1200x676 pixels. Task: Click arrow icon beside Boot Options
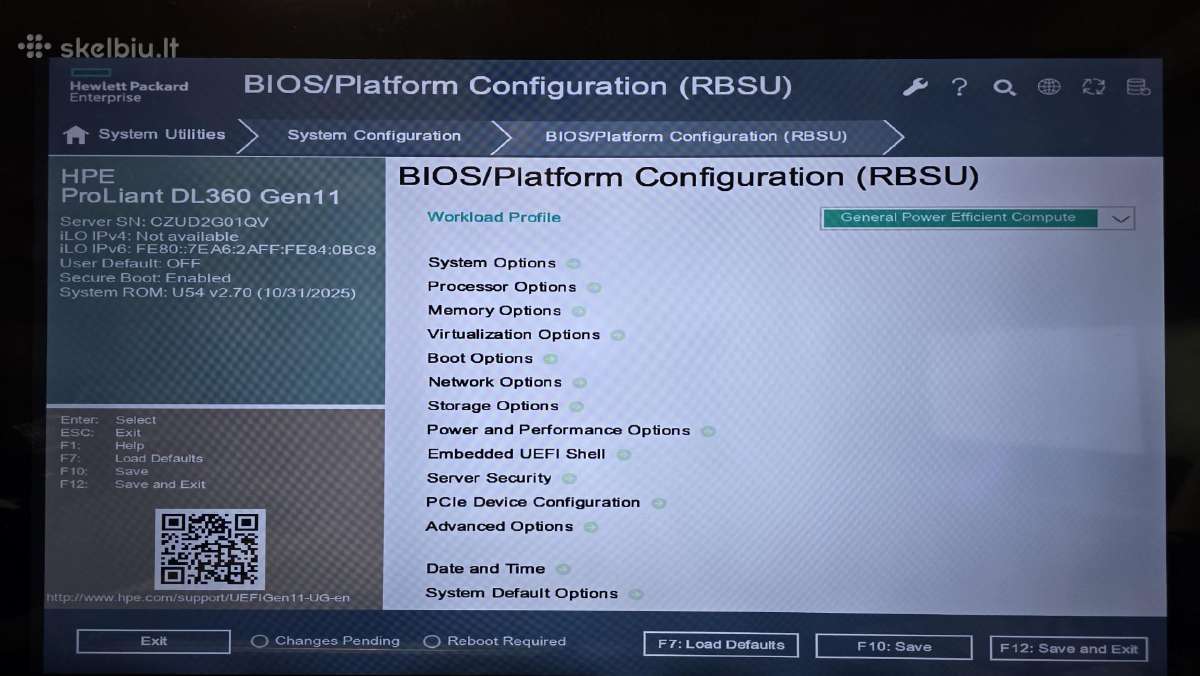coord(550,359)
